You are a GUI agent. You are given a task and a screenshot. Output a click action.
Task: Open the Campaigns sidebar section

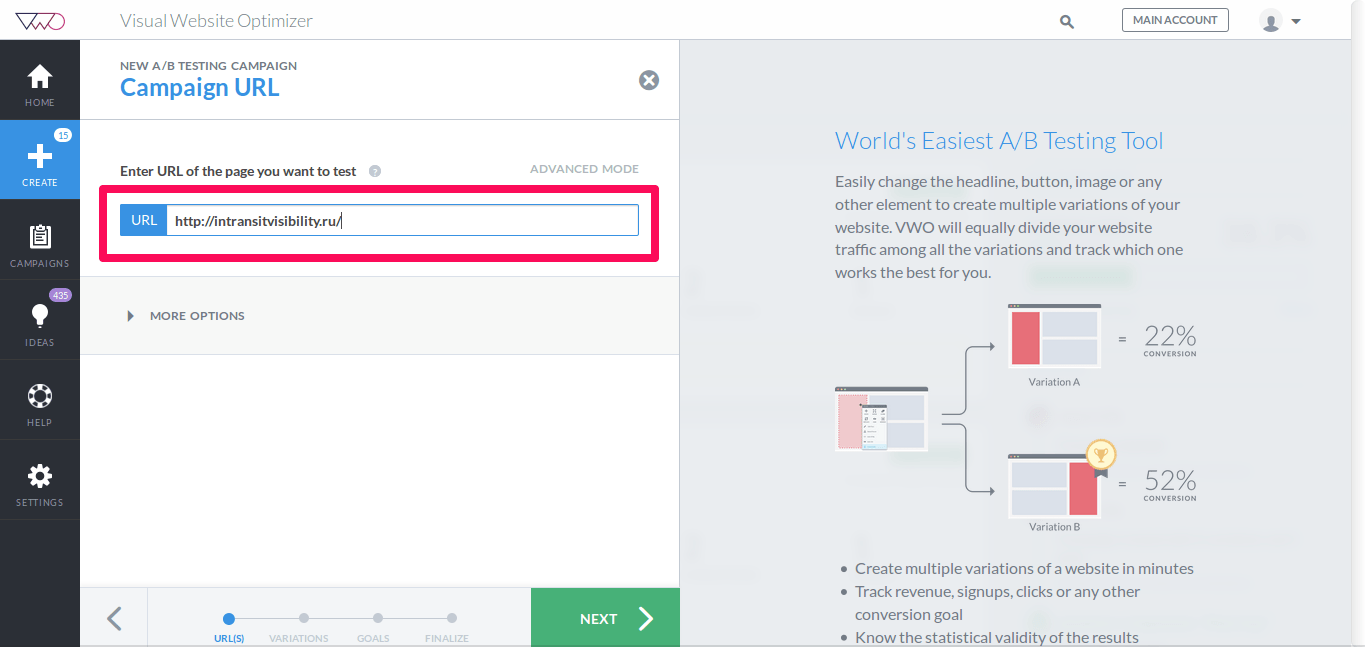click(x=40, y=240)
